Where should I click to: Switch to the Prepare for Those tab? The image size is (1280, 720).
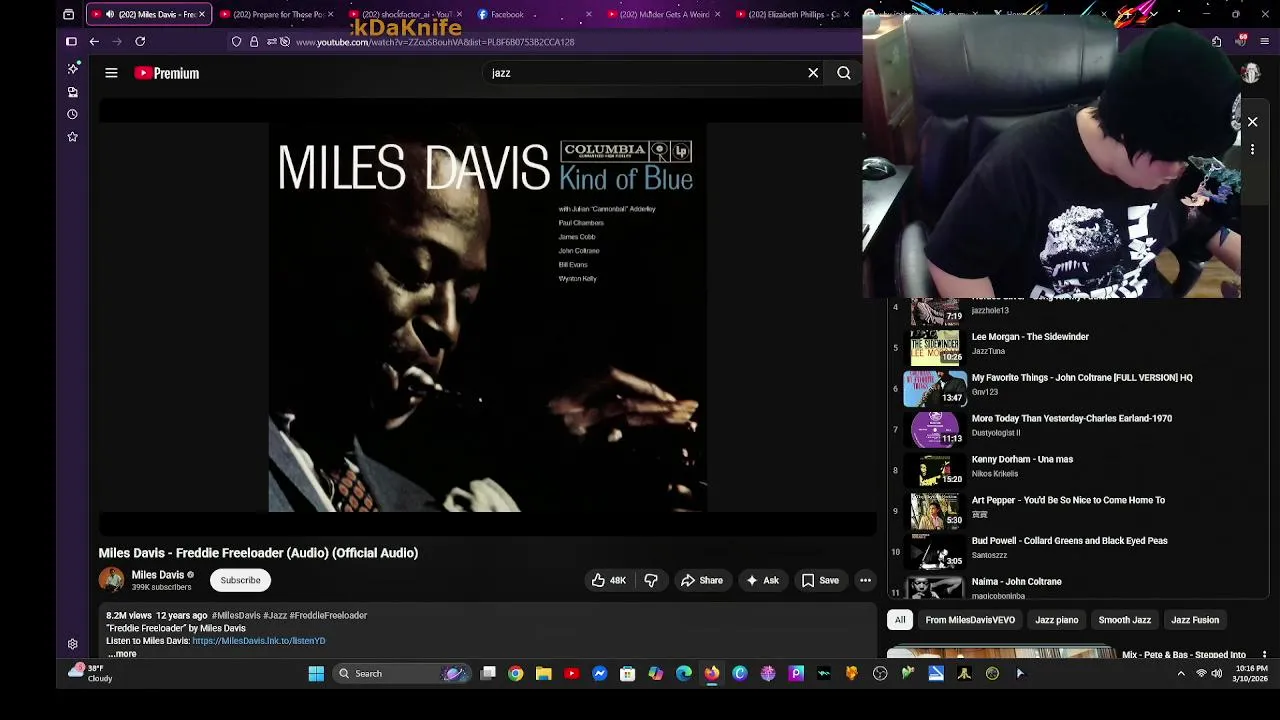[277, 14]
